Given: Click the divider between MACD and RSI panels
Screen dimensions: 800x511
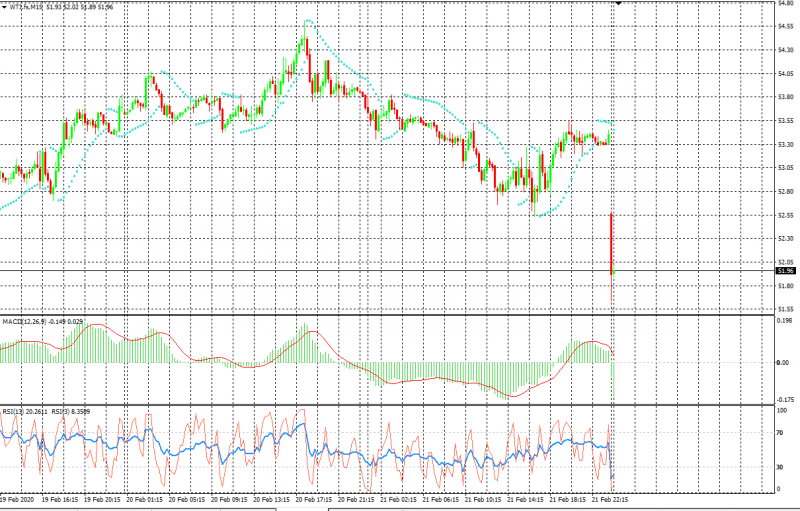Looking at the screenshot, I should pos(400,405).
